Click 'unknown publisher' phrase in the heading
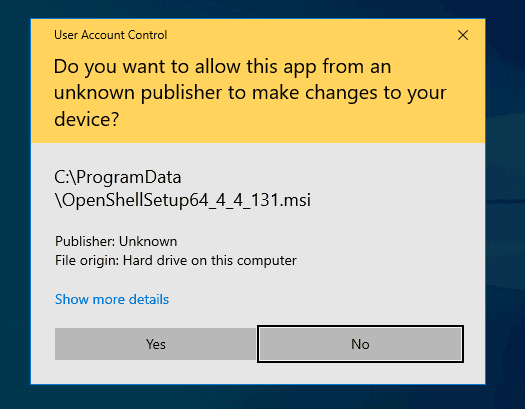Image resolution: width=525 pixels, height=409 pixels. point(138,93)
